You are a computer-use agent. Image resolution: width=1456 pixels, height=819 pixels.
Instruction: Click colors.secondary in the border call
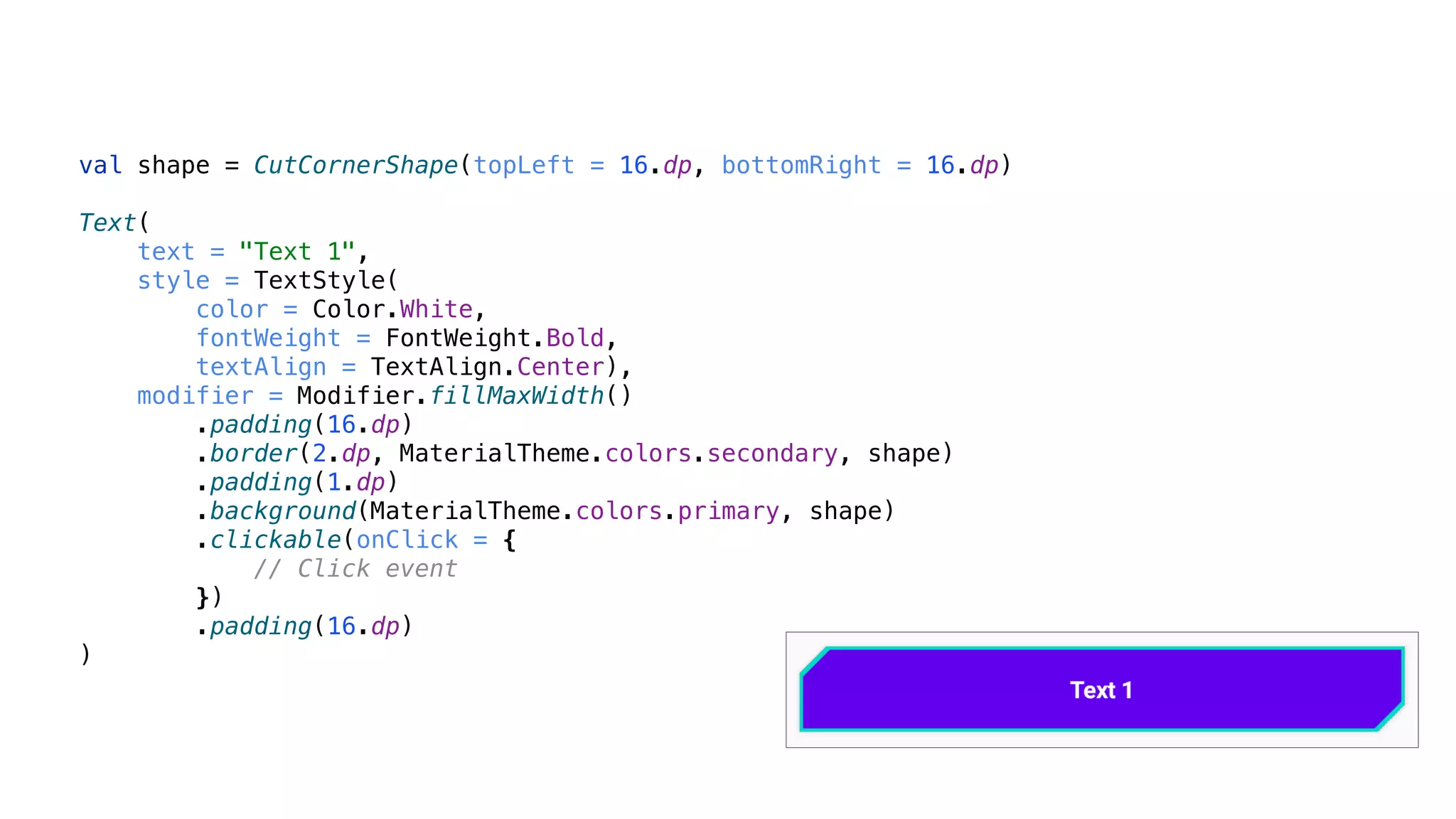721,454
